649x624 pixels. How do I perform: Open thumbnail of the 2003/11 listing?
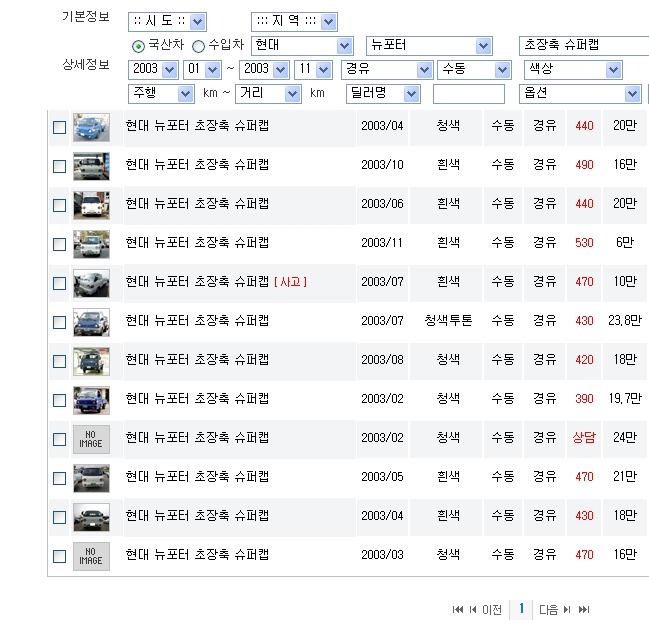pyautogui.click(x=91, y=244)
